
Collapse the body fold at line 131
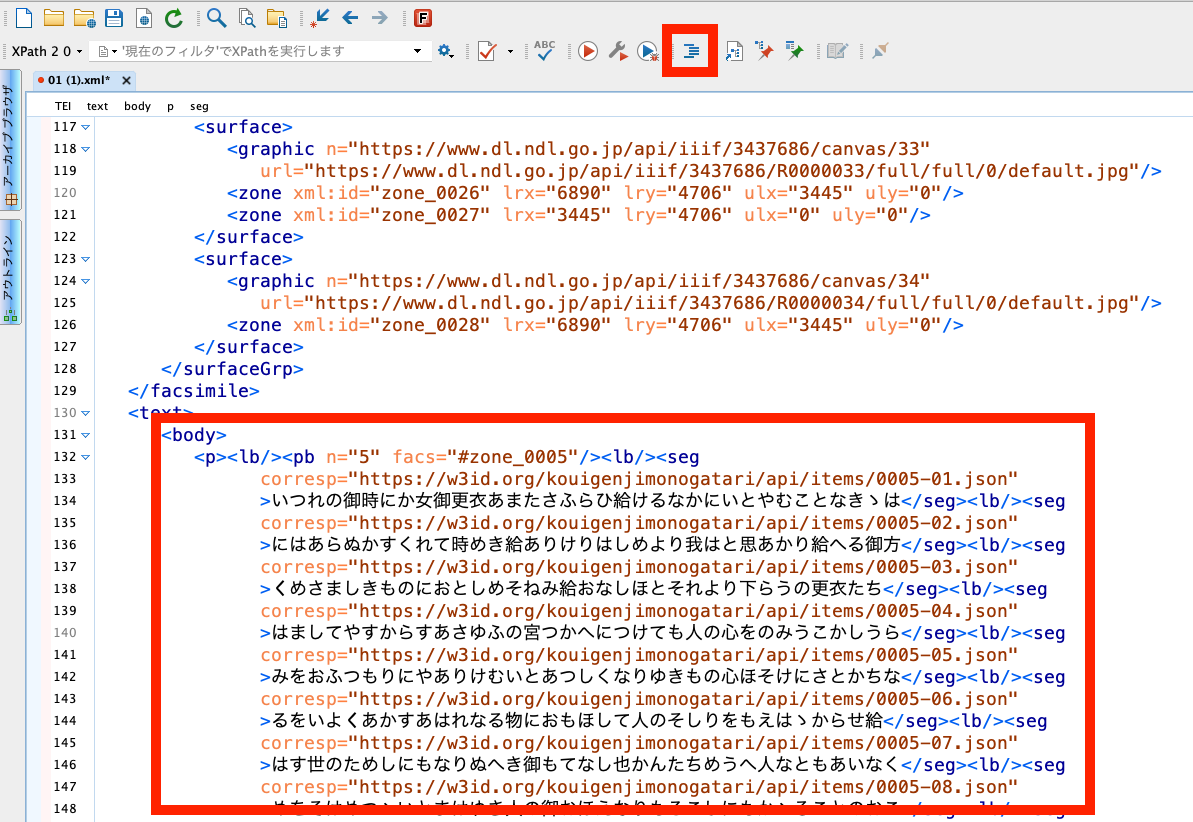pos(85,435)
